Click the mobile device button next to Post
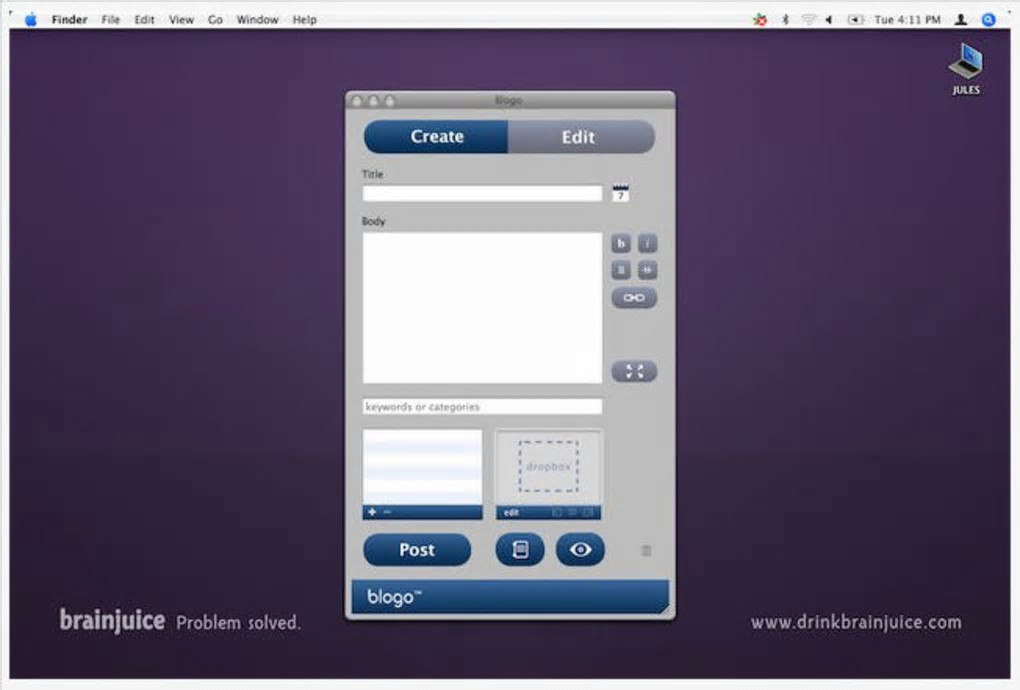1020x690 pixels. pos(520,550)
